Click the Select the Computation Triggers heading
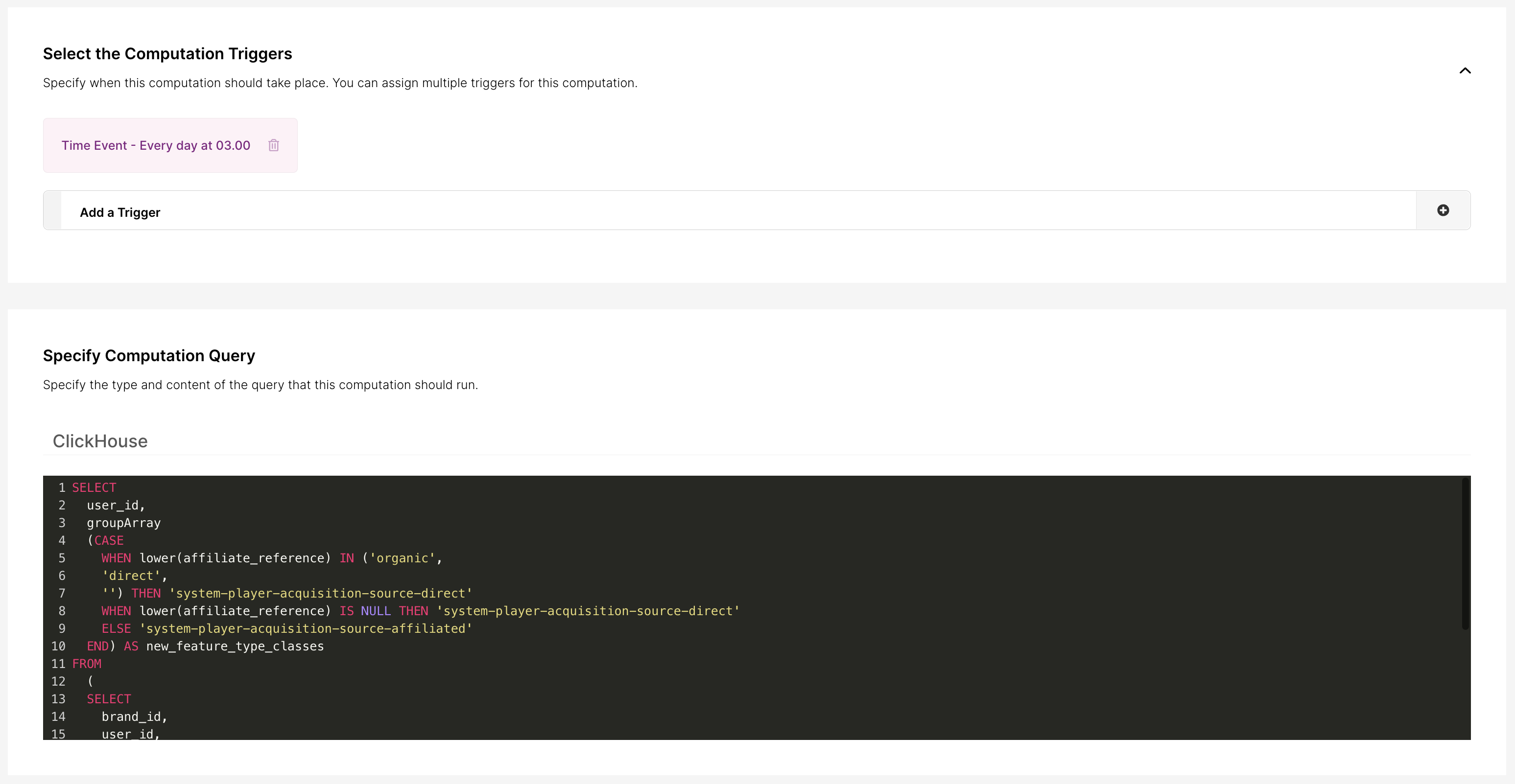Screen dimensions: 1515x784 point(167,53)
